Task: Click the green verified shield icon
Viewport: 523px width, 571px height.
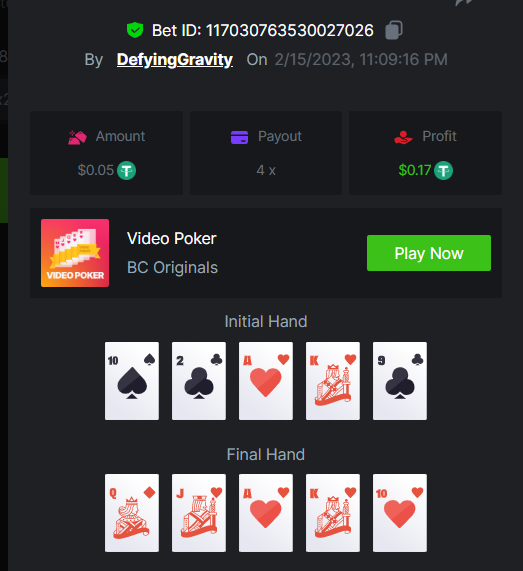Action: [x=135, y=30]
